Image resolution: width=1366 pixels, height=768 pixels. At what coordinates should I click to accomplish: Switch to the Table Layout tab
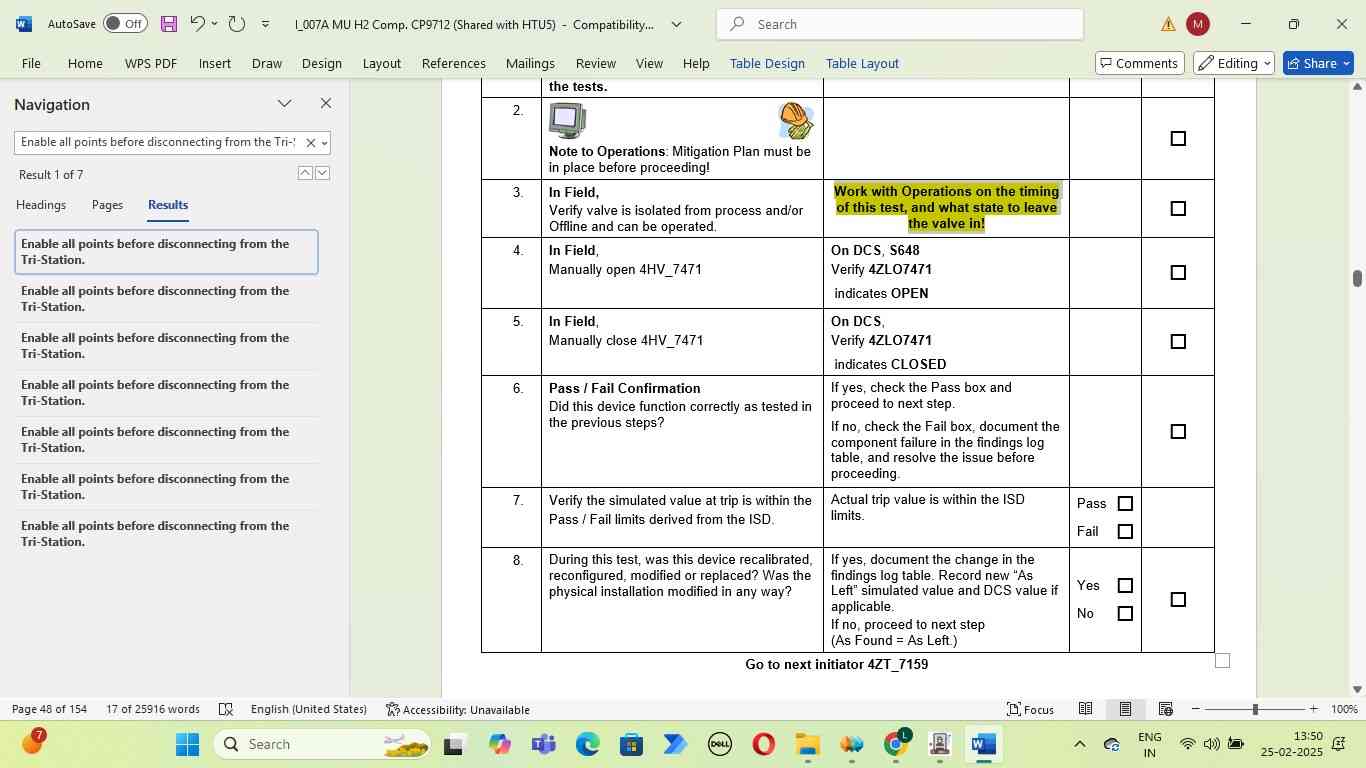tap(862, 63)
